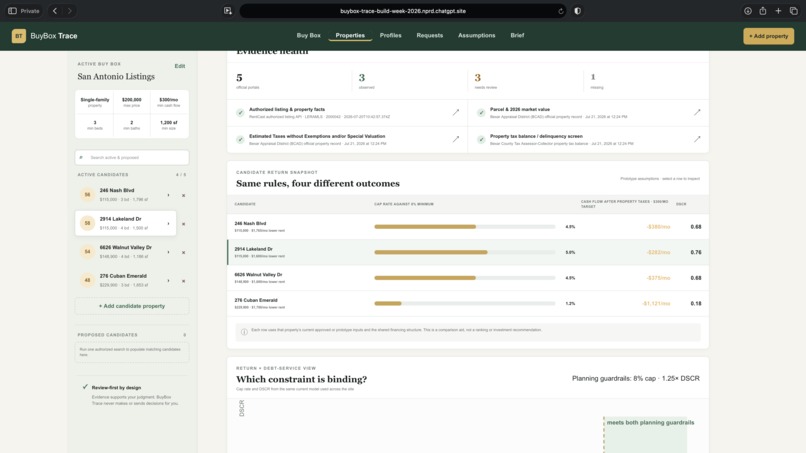Open the Buy Box tab
806x453 pixels.
coord(308,35)
